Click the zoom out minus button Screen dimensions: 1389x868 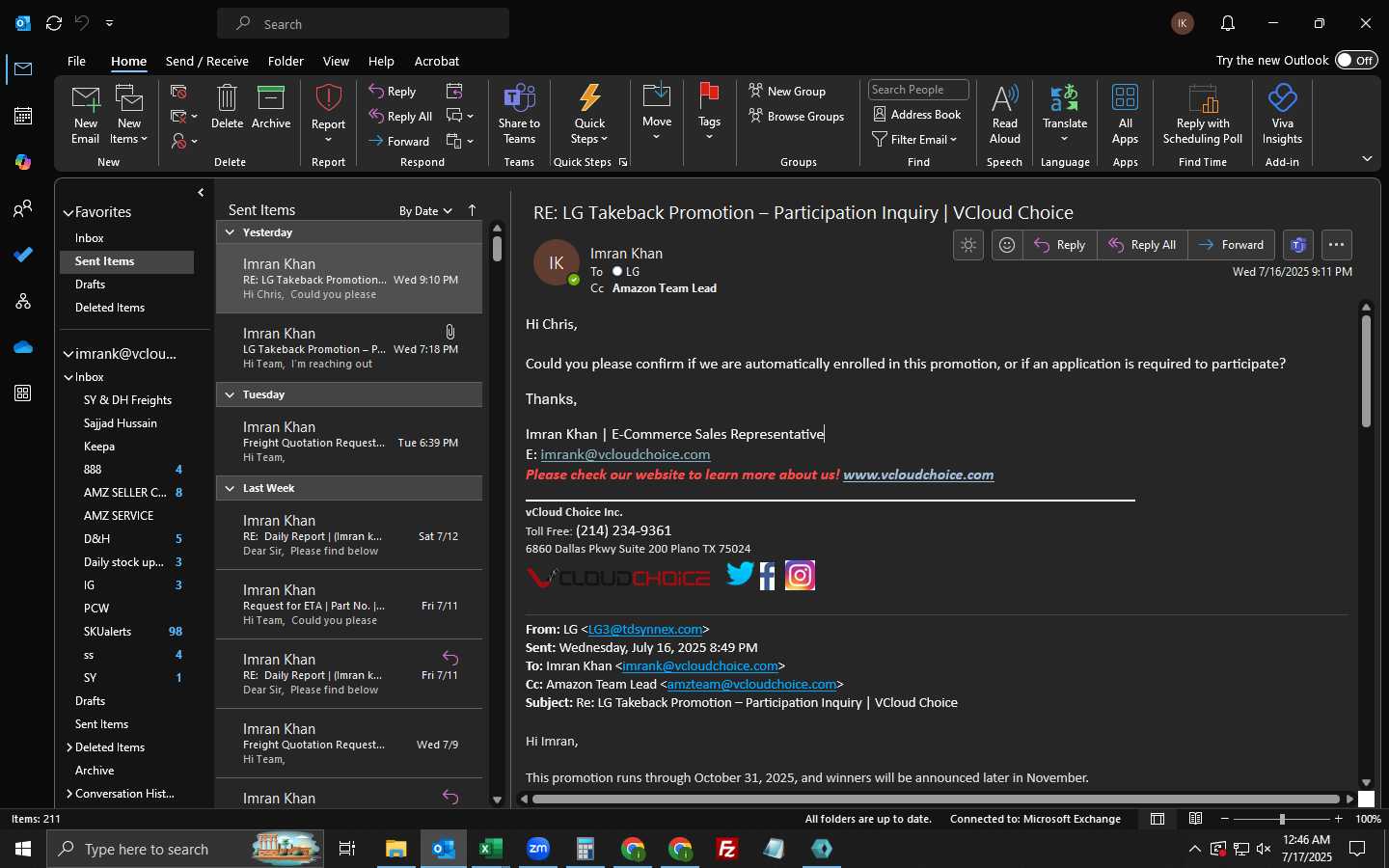[x=1225, y=819]
